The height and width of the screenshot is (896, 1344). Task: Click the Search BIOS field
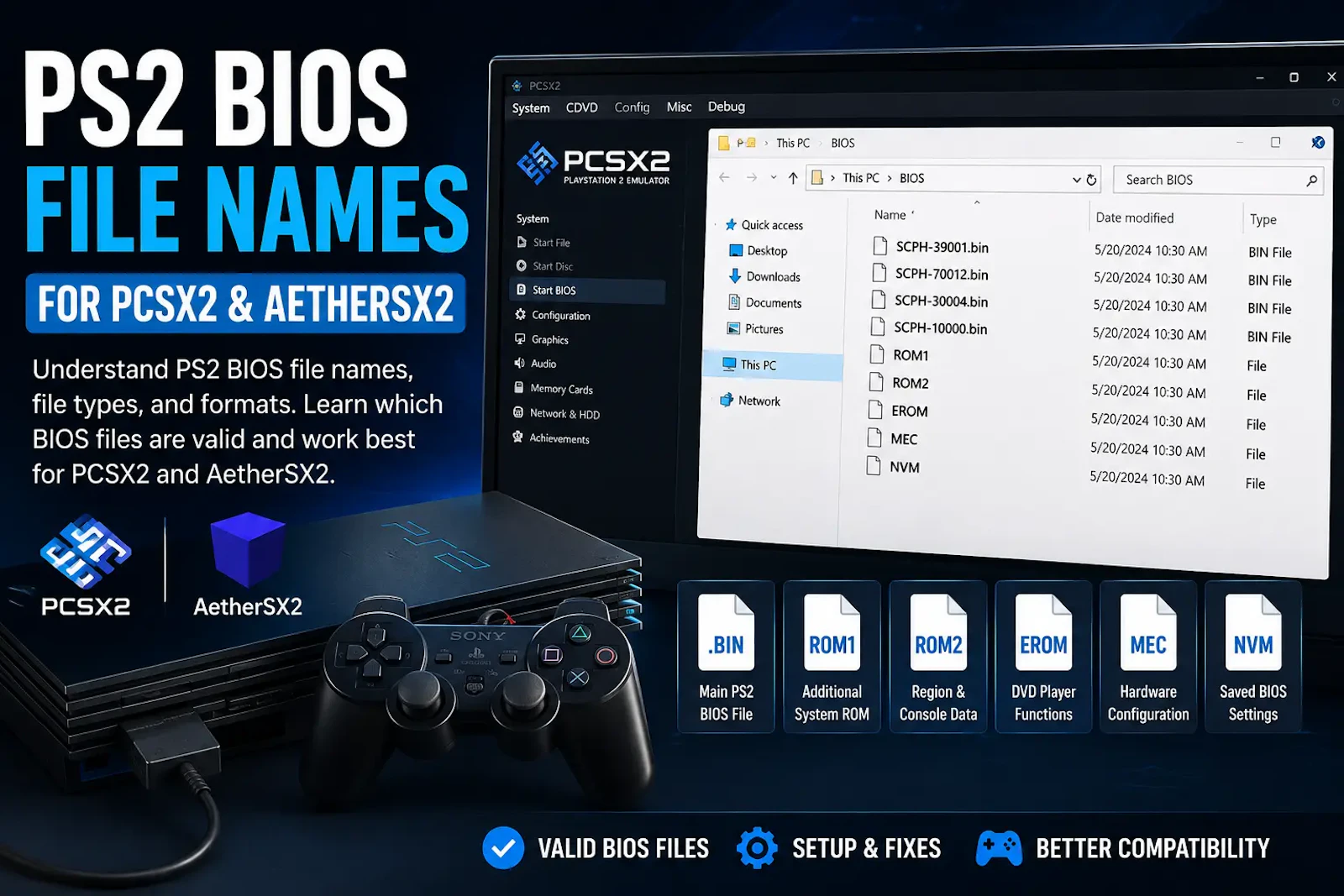point(1218,180)
